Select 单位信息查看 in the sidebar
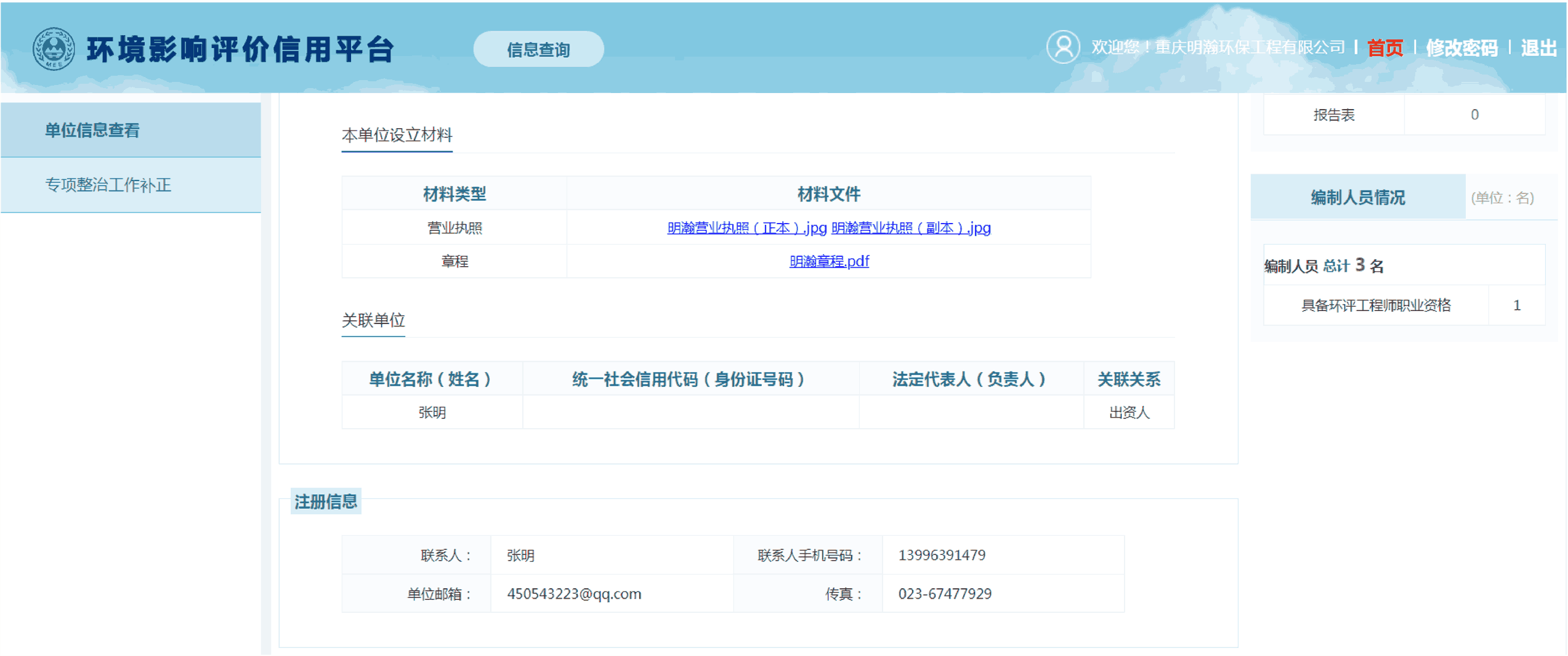1568x656 pixels. pyautogui.click(x=92, y=130)
